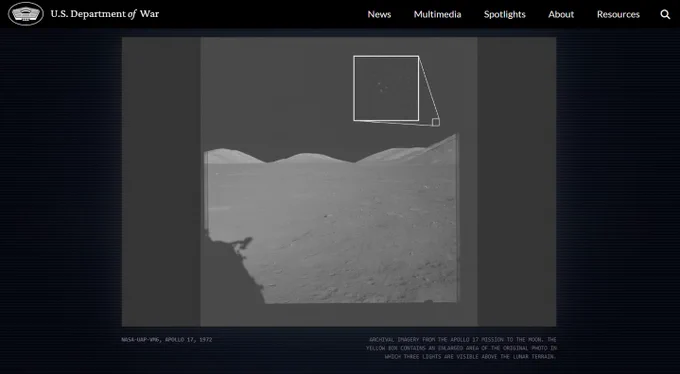Click the caption text starting ARCHIVAL IMAGERY FROM THE APOLLO 17
Viewport: 680px width, 374px height.
pos(461,348)
